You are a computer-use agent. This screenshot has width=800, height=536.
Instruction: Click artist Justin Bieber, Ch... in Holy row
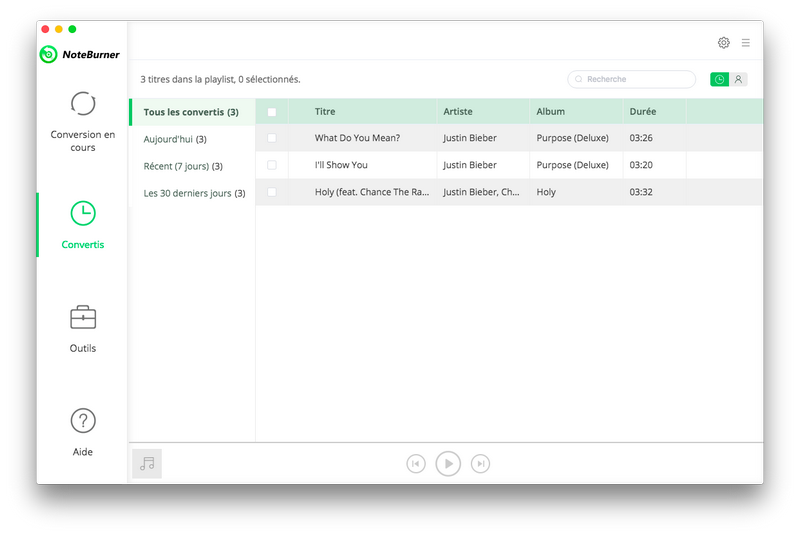click(481, 192)
